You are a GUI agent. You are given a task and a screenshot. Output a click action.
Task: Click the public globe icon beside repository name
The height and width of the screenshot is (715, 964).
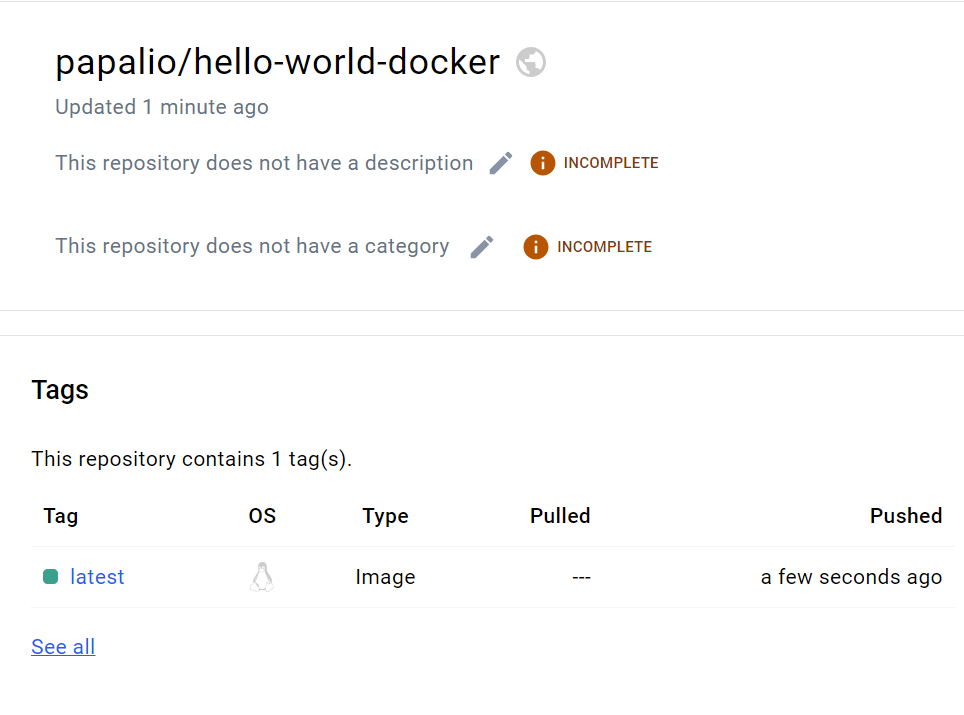[x=531, y=62]
